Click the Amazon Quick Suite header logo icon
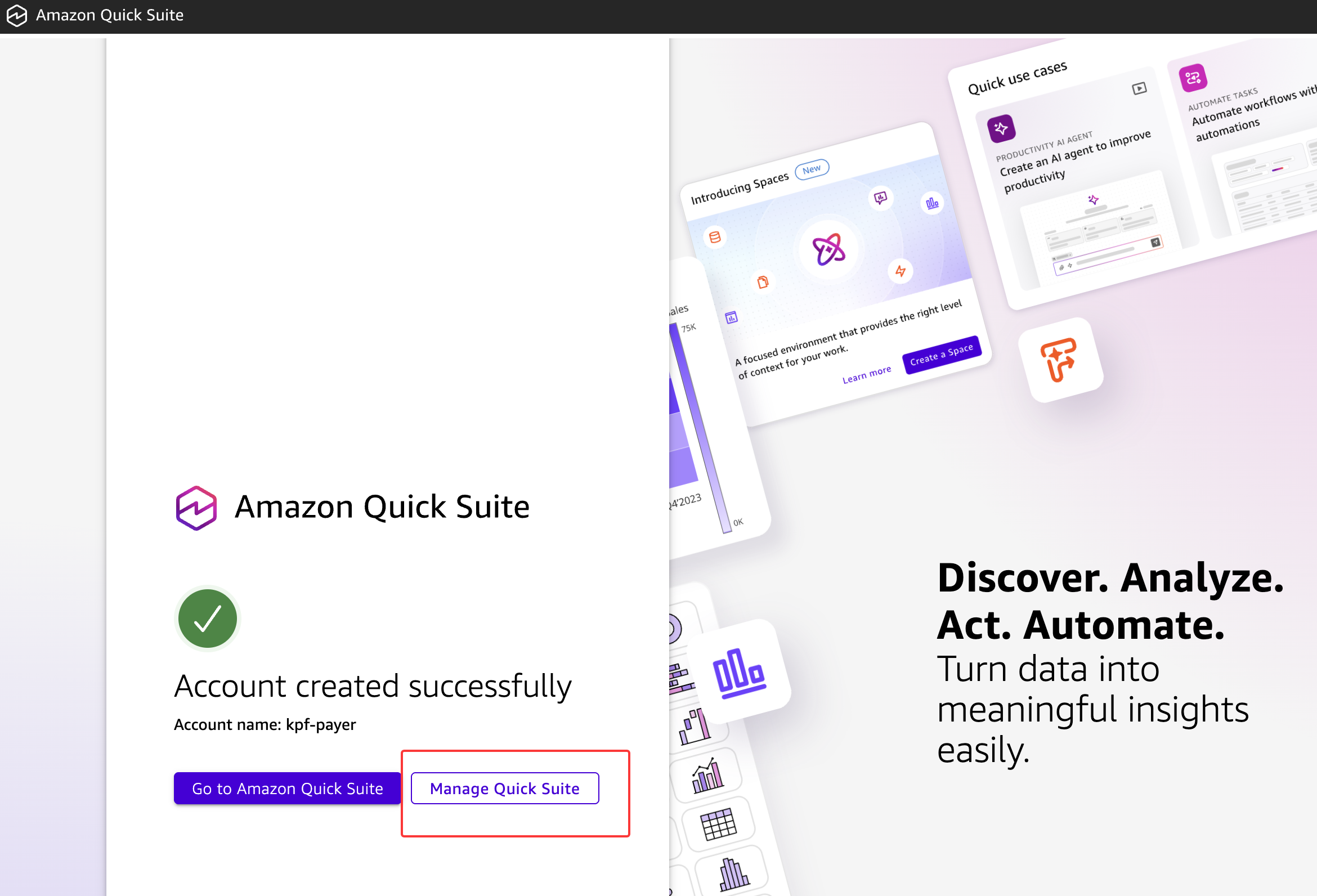The image size is (1317, 896). 17,15
